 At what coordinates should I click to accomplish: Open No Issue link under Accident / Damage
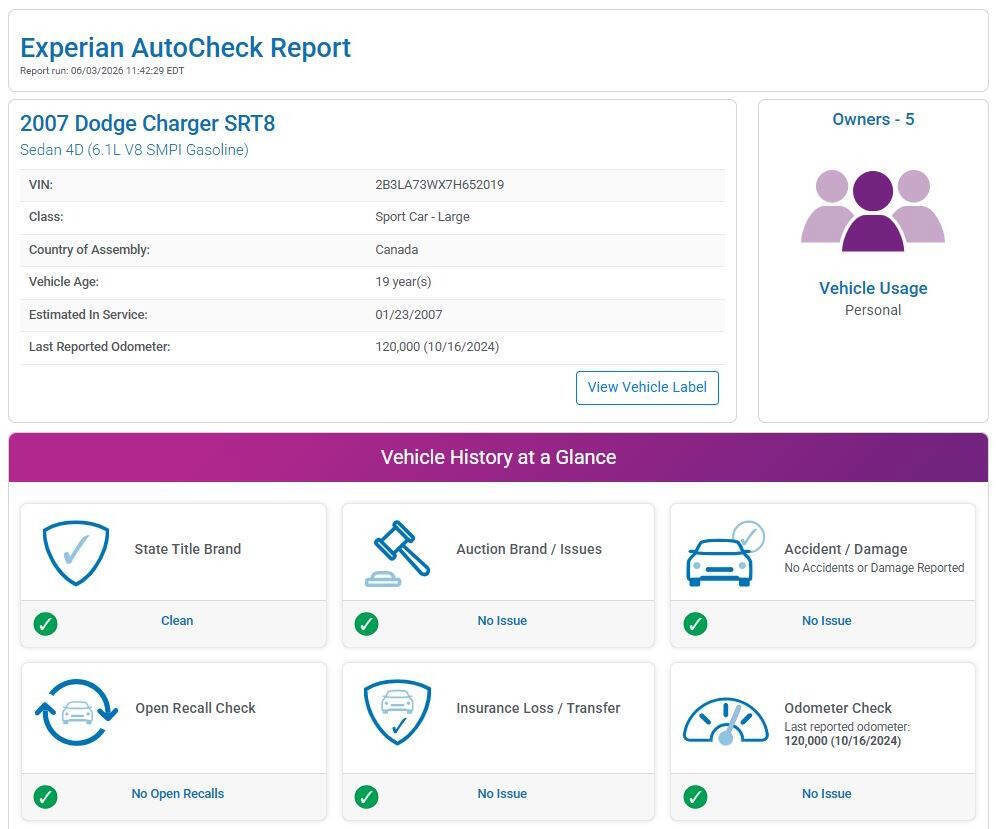click(826, 621)
